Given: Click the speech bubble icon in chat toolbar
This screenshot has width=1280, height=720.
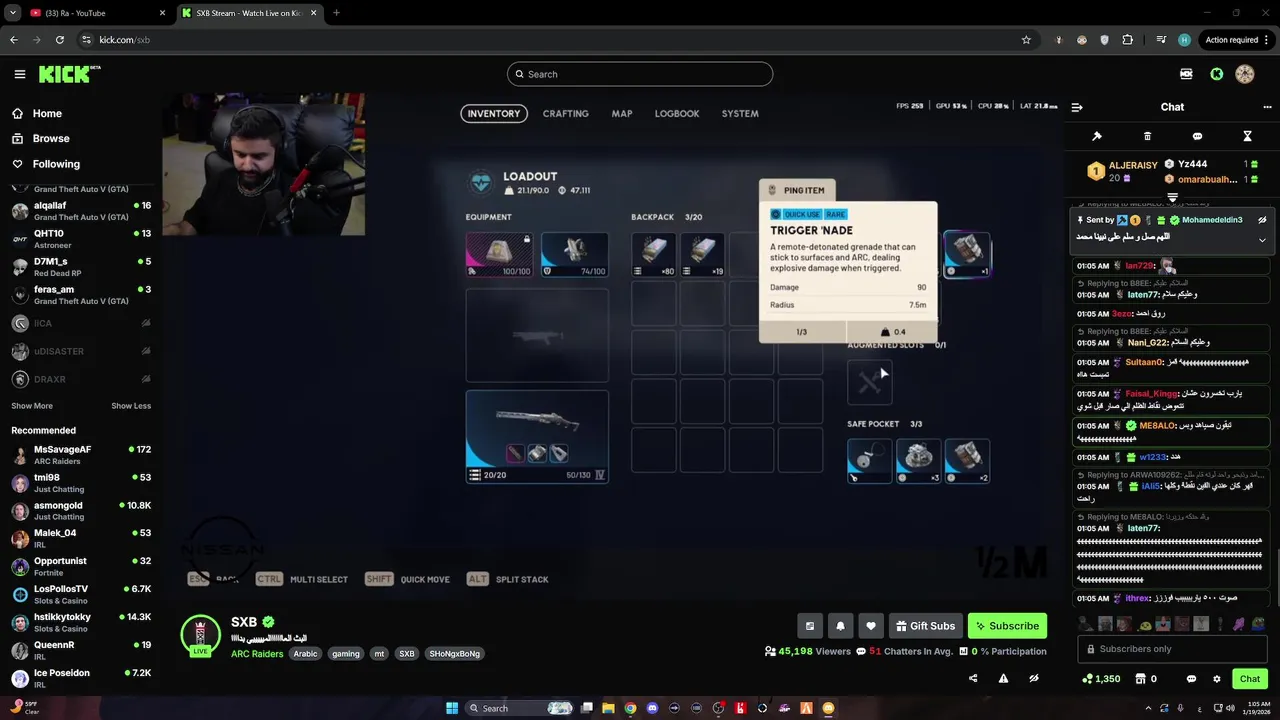Looking at the screenshot, I should pyautogui.click(x=1197, y=136).
